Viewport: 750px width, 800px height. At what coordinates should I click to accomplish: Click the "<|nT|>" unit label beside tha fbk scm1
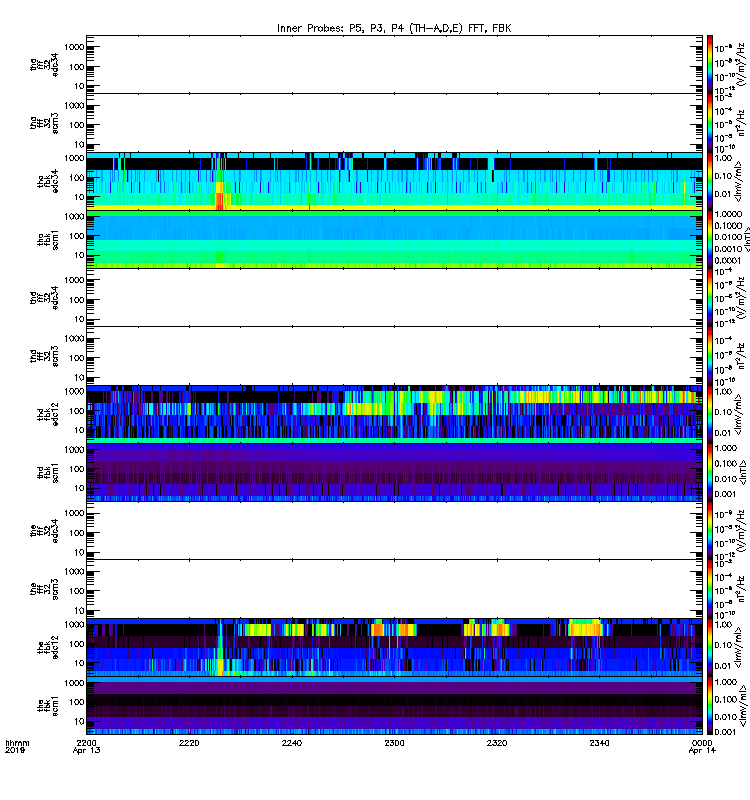click(x=745, y=239)
